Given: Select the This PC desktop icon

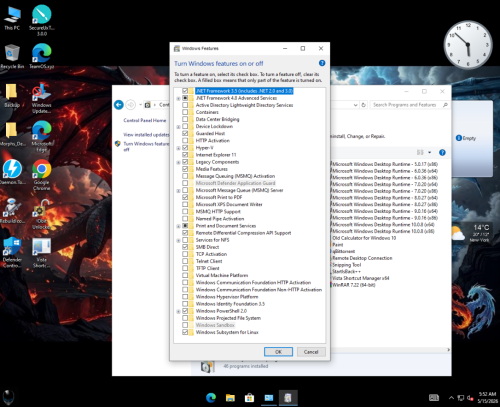Looking at the screenshot, I should pos(12,18).
